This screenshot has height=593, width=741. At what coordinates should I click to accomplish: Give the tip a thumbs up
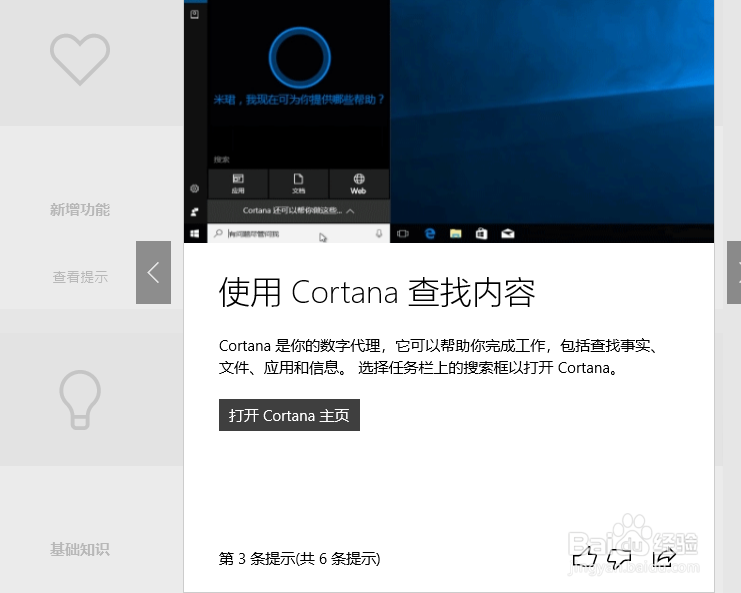pos(584,558)
